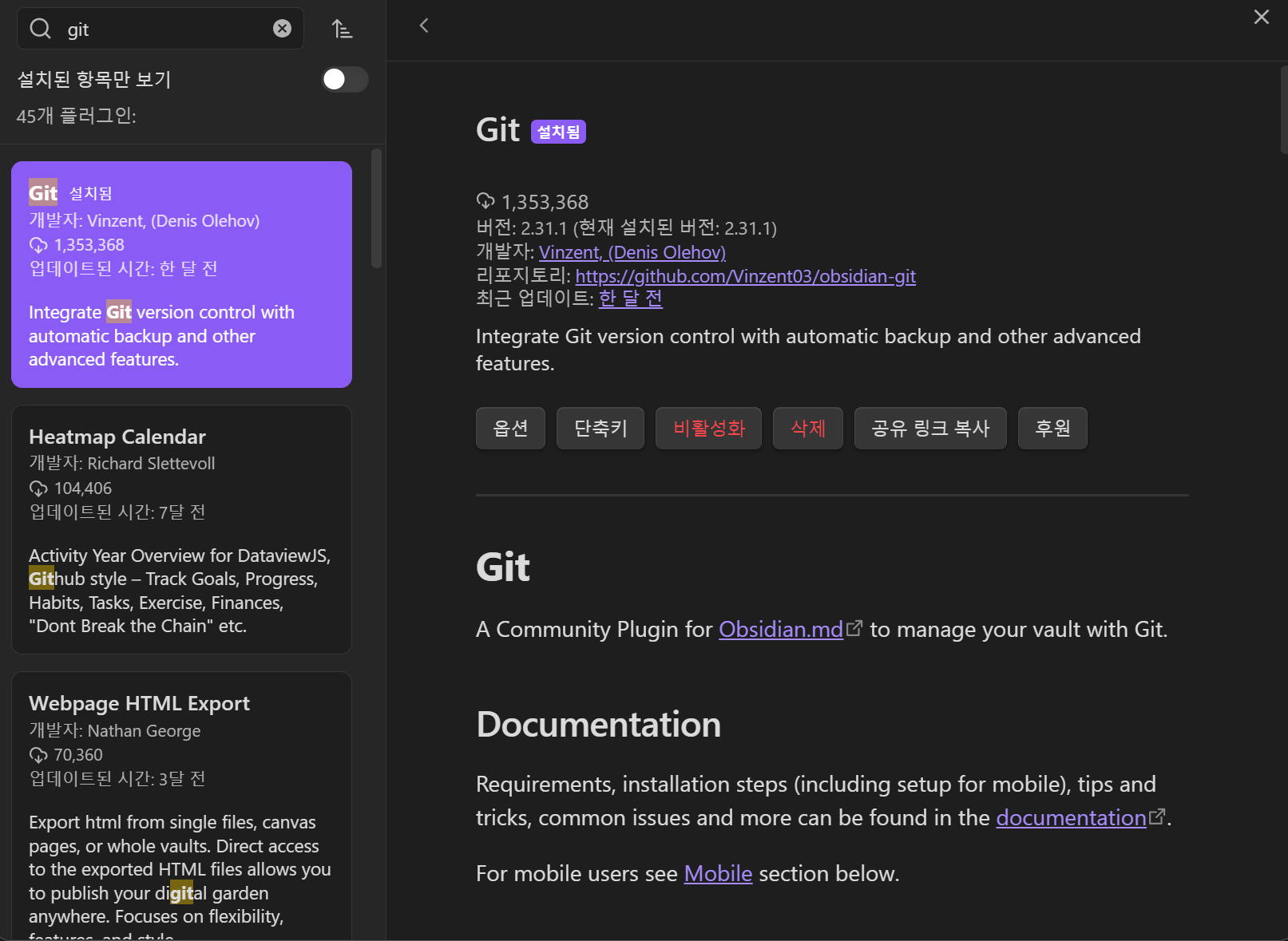Open the plugin sort order menu

(x=342, y=29)
